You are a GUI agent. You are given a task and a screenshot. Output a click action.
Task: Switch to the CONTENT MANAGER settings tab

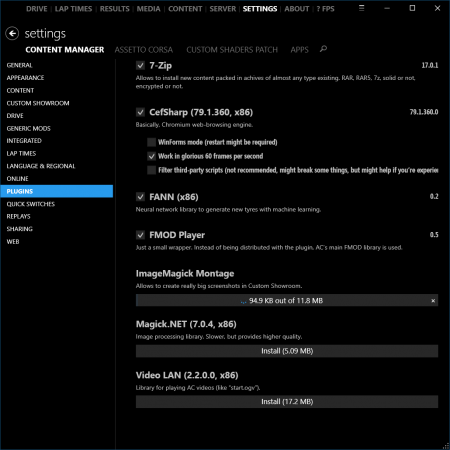pos(65,50)
